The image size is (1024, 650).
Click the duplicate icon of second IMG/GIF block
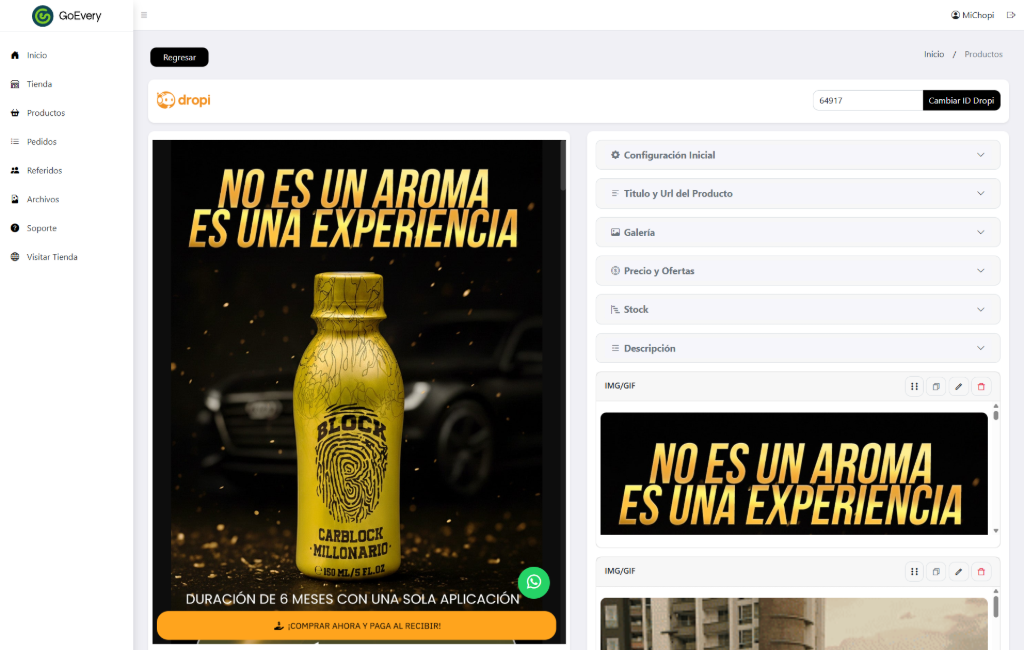(x=936, y=572)
